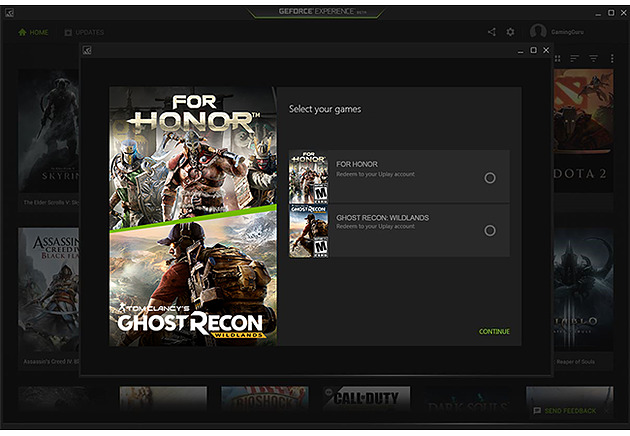This screenshot has width=630, height=436.
Task: Click the 'Select your games' heading
Action: 325,109
